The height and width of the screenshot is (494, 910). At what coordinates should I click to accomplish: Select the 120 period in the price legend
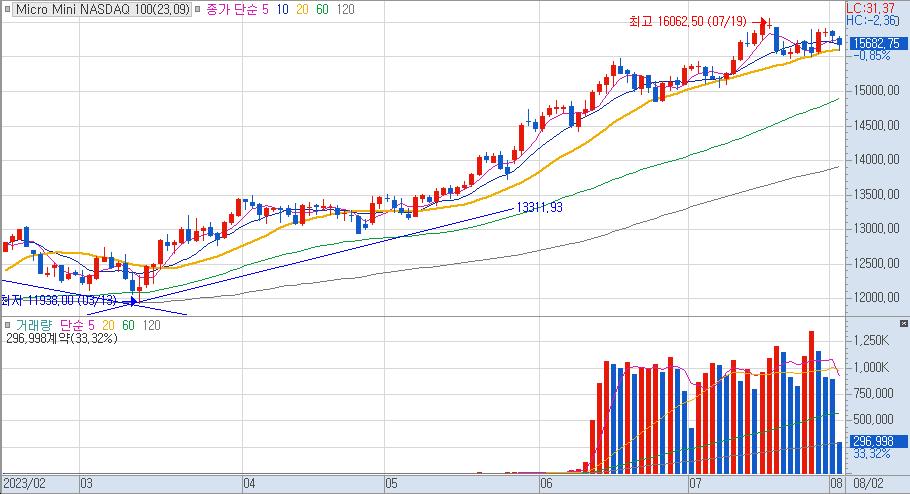point(345,10)
